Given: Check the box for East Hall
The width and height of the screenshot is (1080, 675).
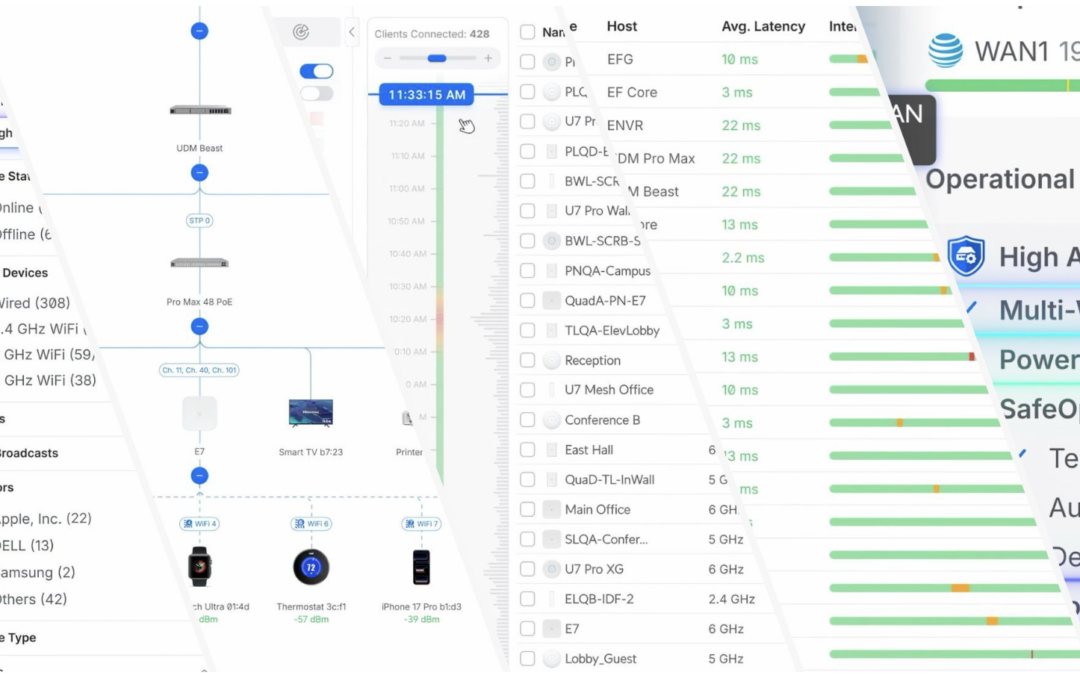Looking at the screenshot, I should coord(528,450).
